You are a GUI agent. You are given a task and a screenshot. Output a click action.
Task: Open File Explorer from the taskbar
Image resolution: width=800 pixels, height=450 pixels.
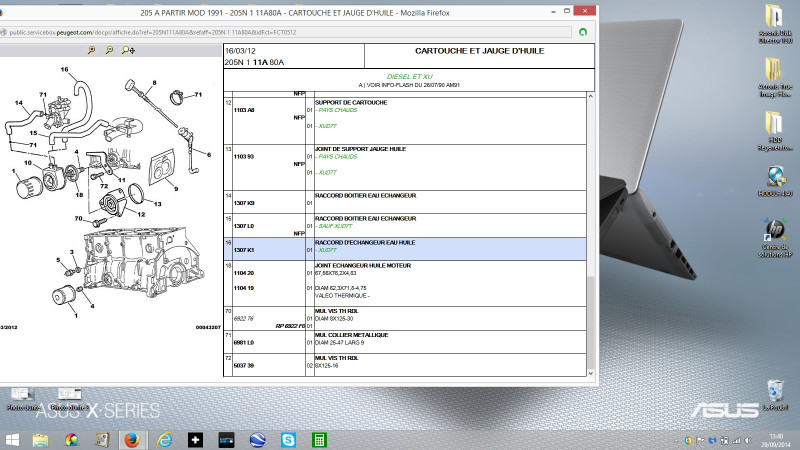point(40,440)
